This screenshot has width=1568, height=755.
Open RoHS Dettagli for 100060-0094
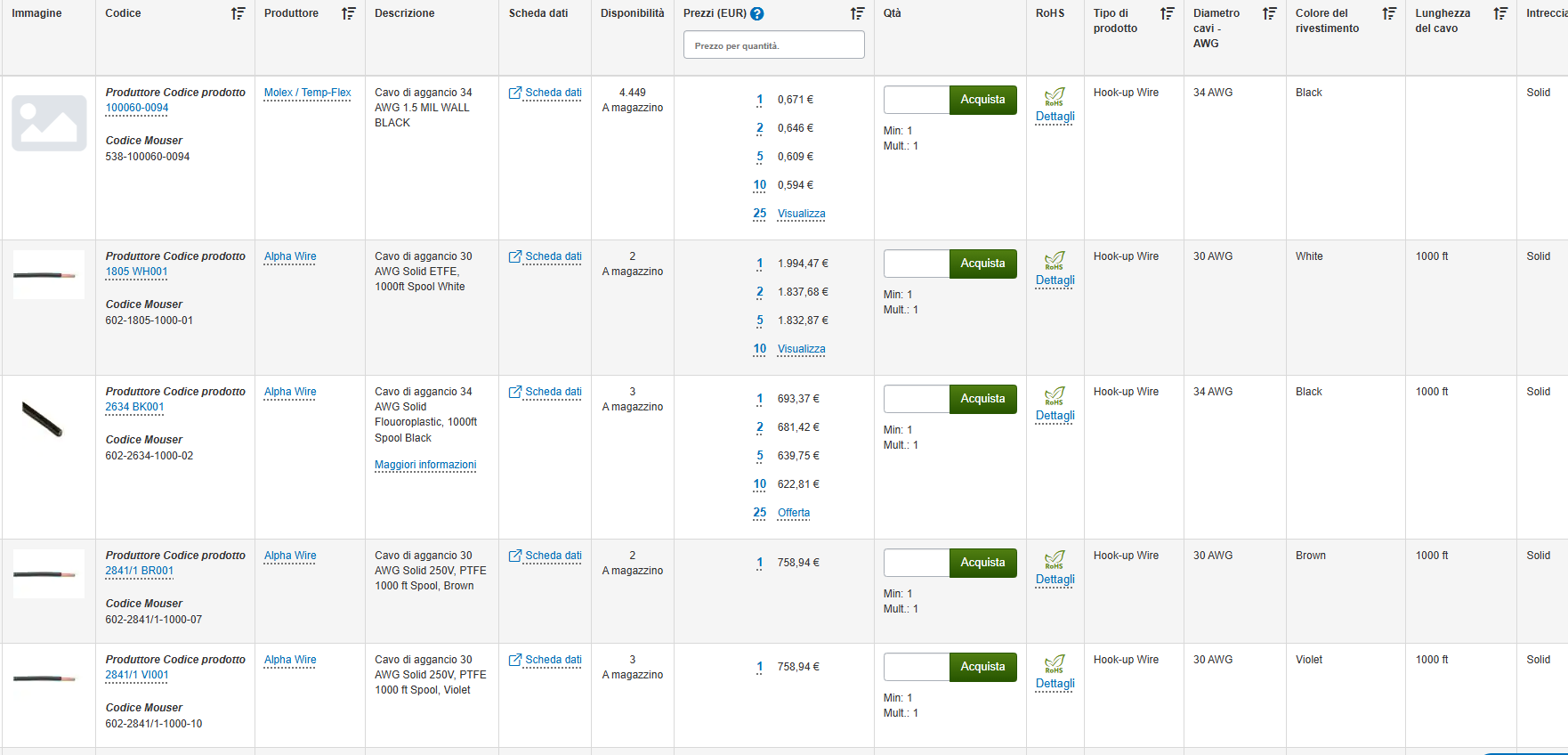coord(1055,117)
